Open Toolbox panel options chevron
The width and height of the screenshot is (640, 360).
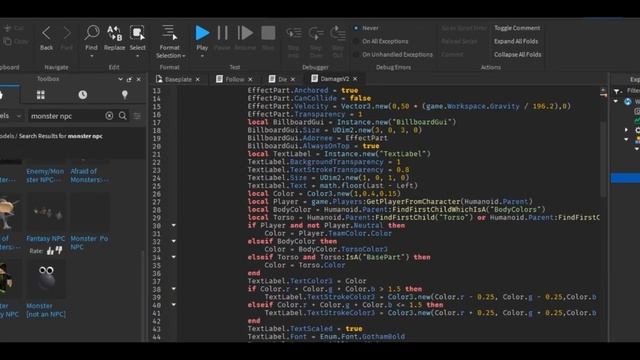point(120,80)
